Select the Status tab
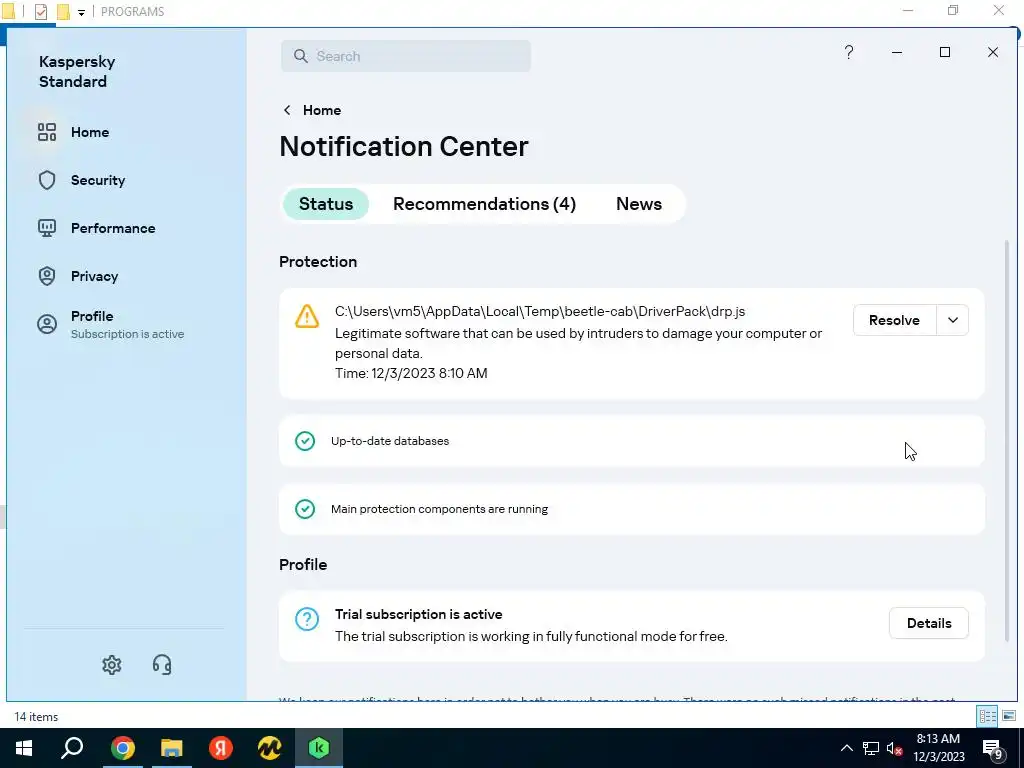1024x768 pixels. 326,204
